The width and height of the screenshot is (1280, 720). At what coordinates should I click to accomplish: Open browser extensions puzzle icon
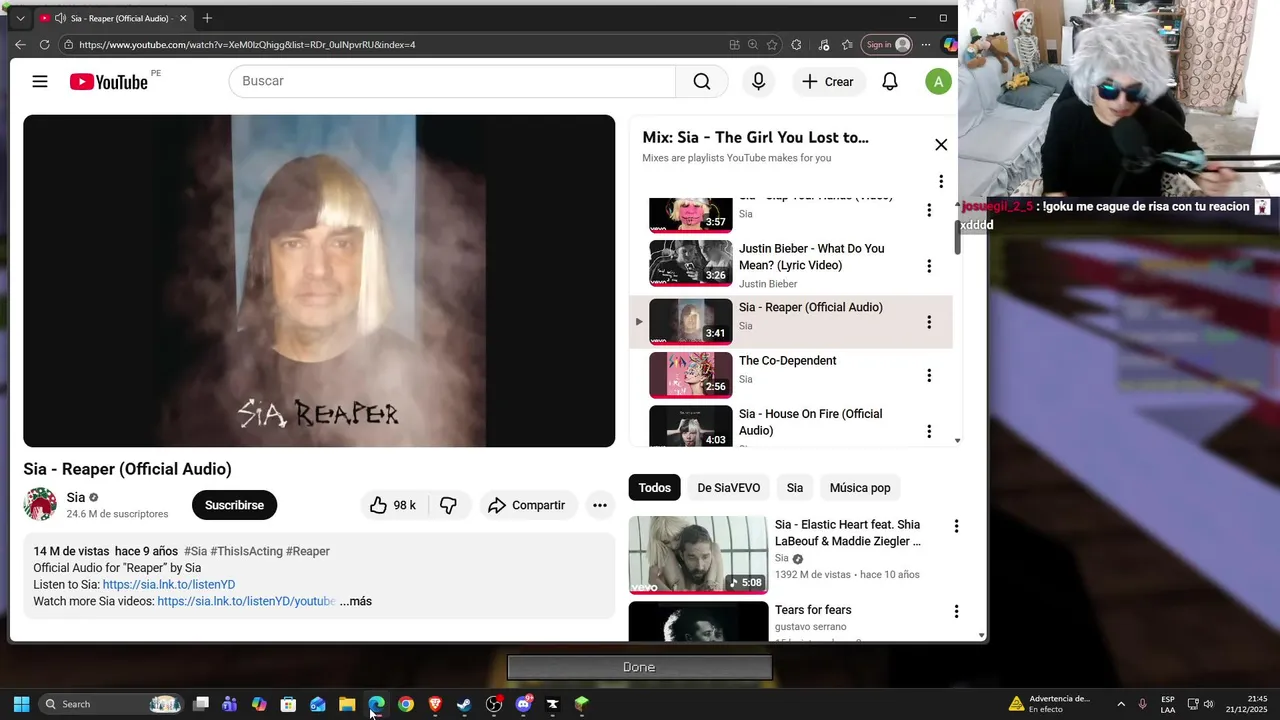pos(796,45)
